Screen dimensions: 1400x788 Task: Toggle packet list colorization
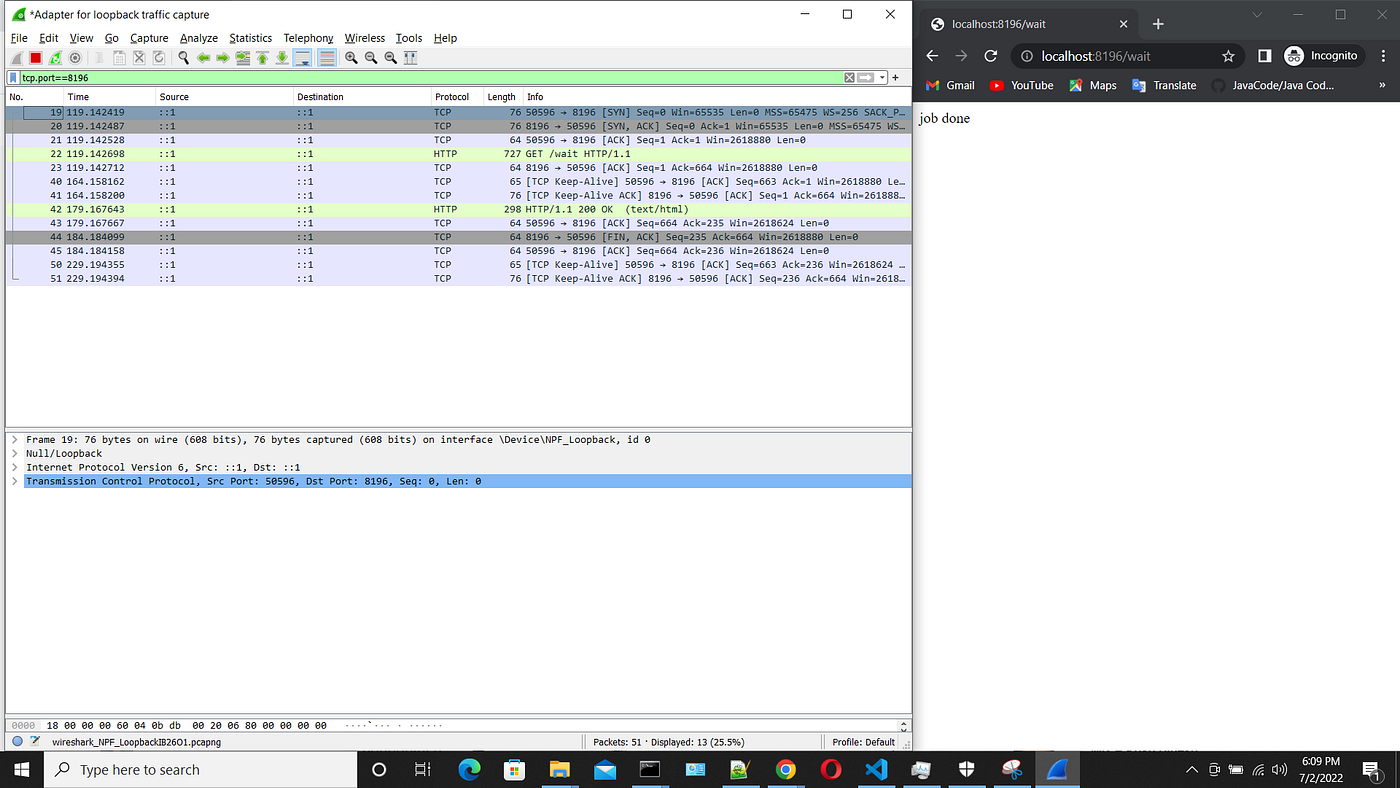(326, 58)
